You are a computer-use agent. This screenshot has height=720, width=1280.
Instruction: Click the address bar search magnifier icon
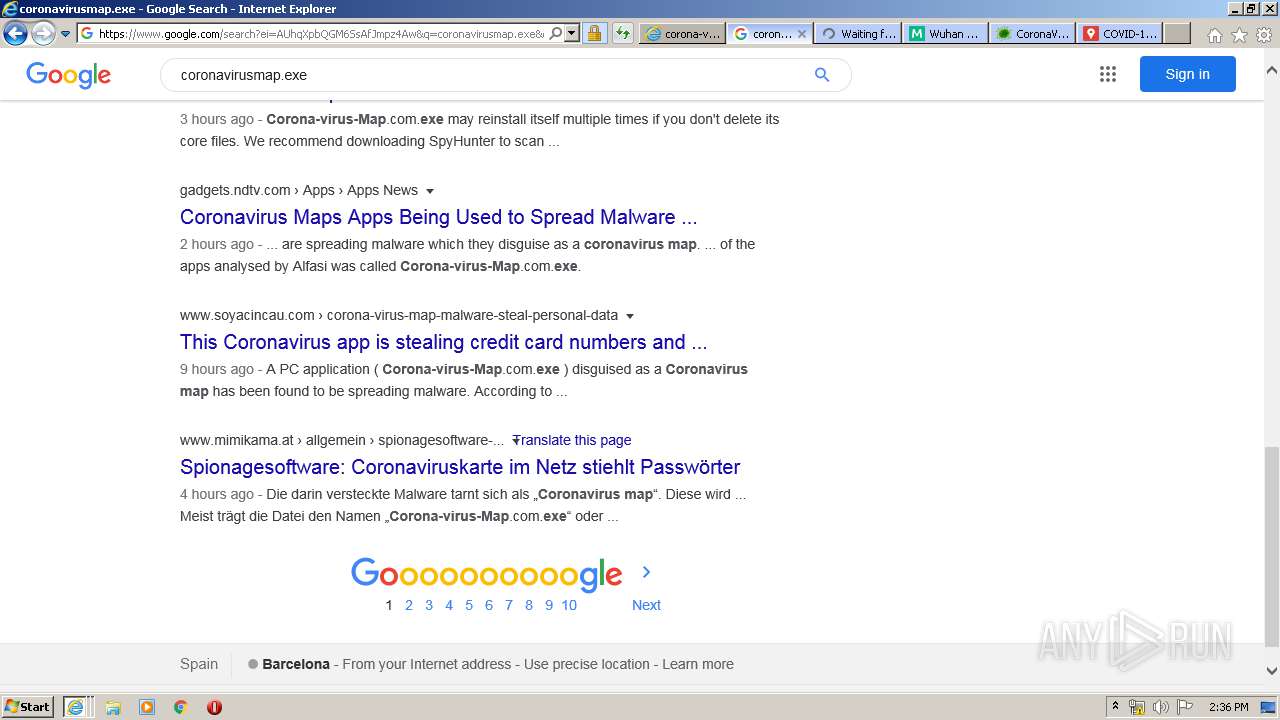pos(556,33)
